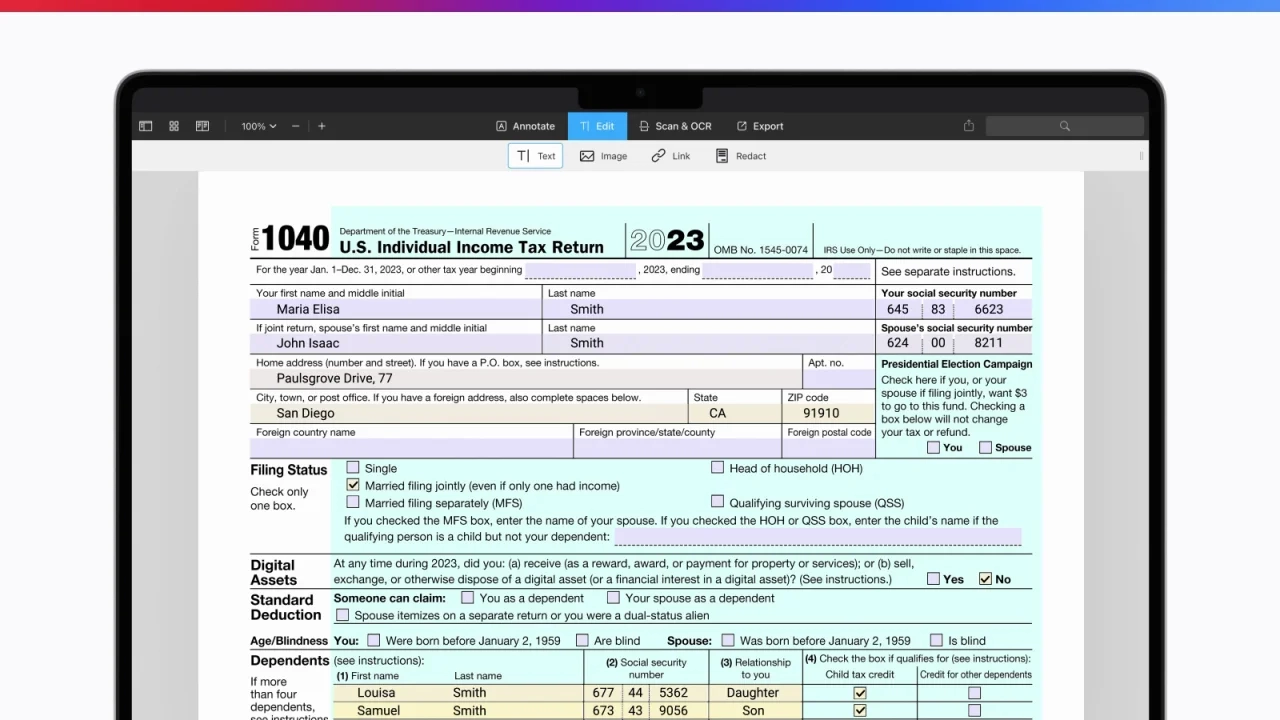Open the Export tab
Viewport: 1280px width, 720px height.
coord(760,126)
